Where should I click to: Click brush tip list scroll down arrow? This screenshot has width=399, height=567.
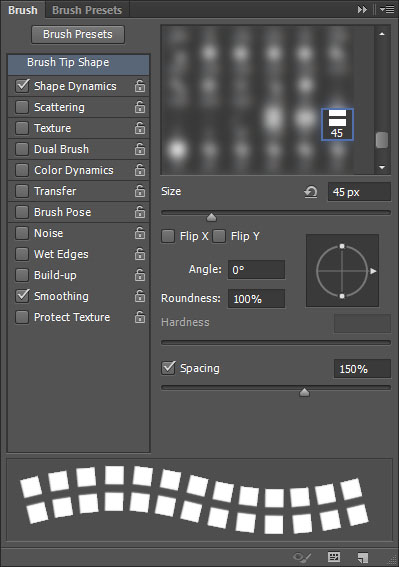[x=382, y=167]
